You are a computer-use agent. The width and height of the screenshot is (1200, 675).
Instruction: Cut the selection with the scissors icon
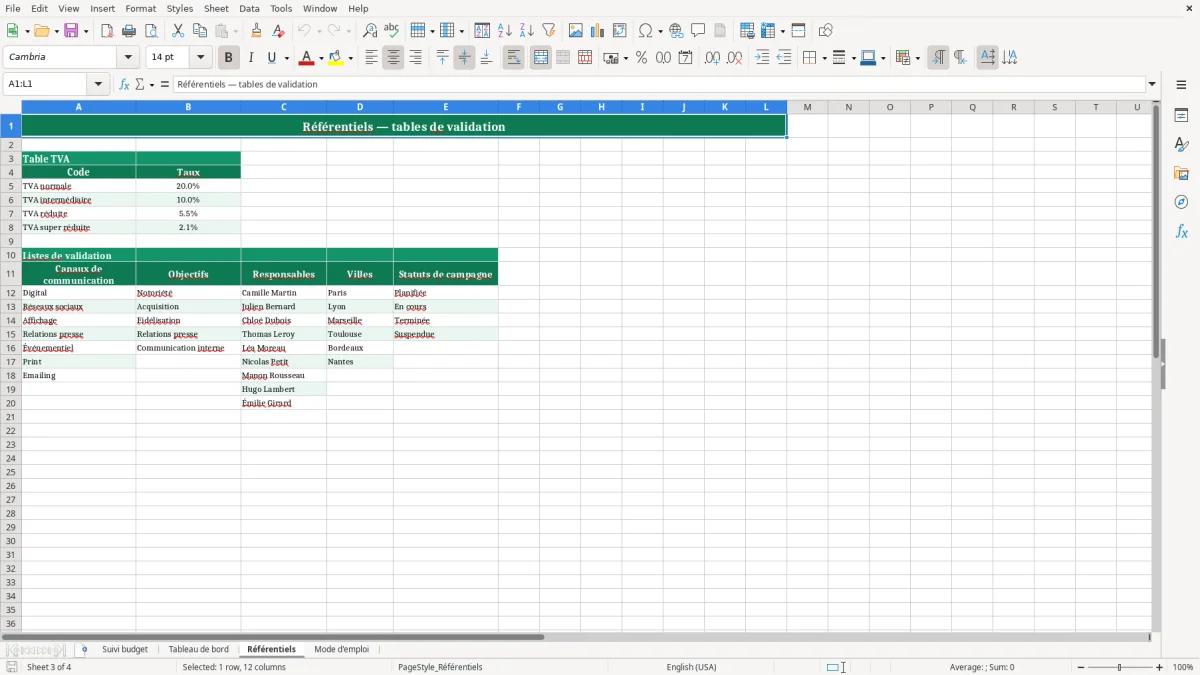tap(178, 31)
